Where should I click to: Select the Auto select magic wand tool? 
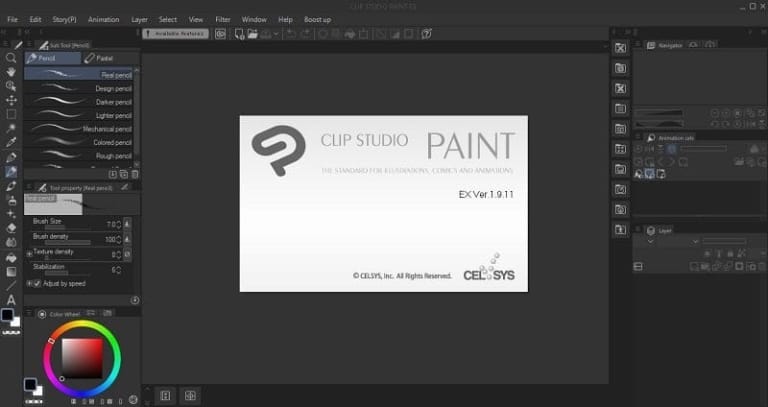tap(11, 128)
